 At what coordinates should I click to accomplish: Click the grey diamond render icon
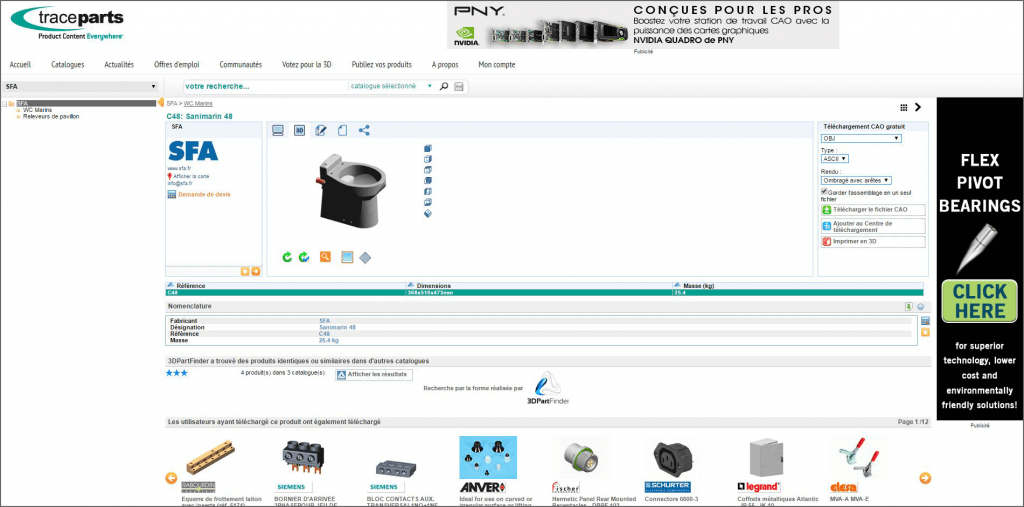pyautogui.click(x=365, y=257)
